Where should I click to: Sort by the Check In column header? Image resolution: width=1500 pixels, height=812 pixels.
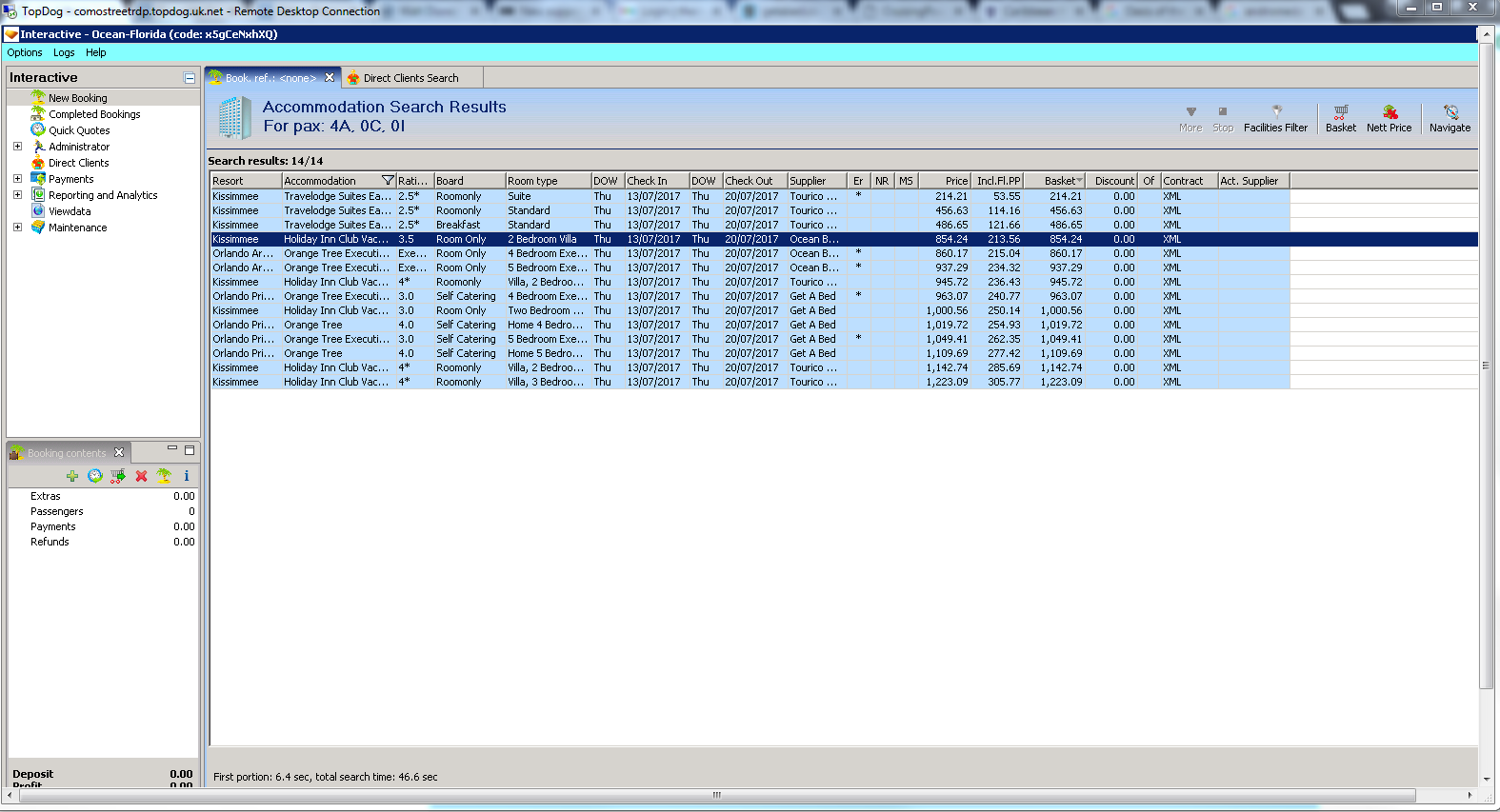click(x=657, y=181)
